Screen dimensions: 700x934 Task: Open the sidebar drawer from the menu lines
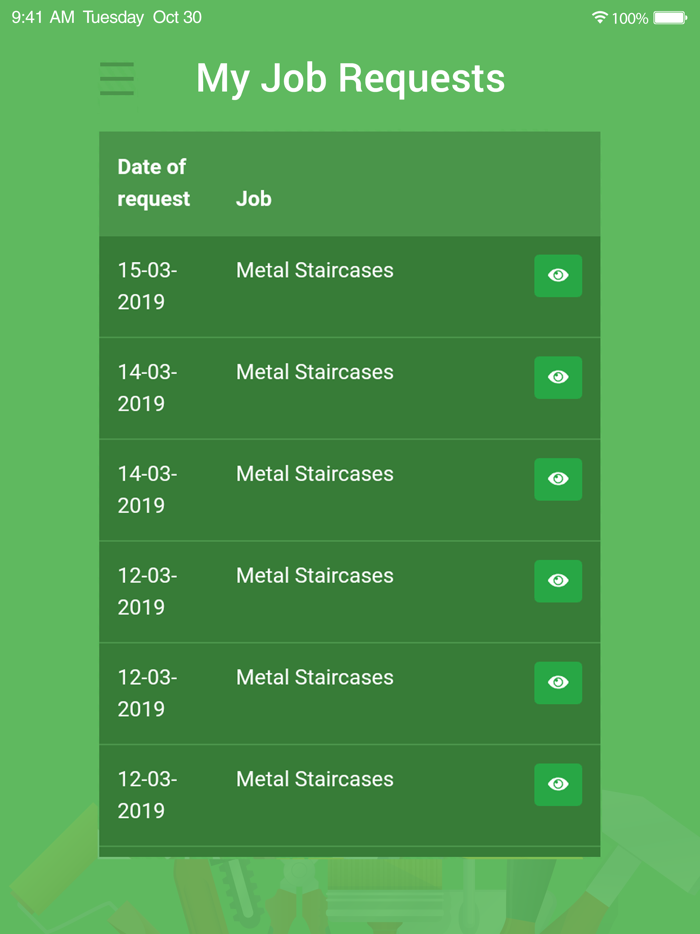tap(117, 78)
